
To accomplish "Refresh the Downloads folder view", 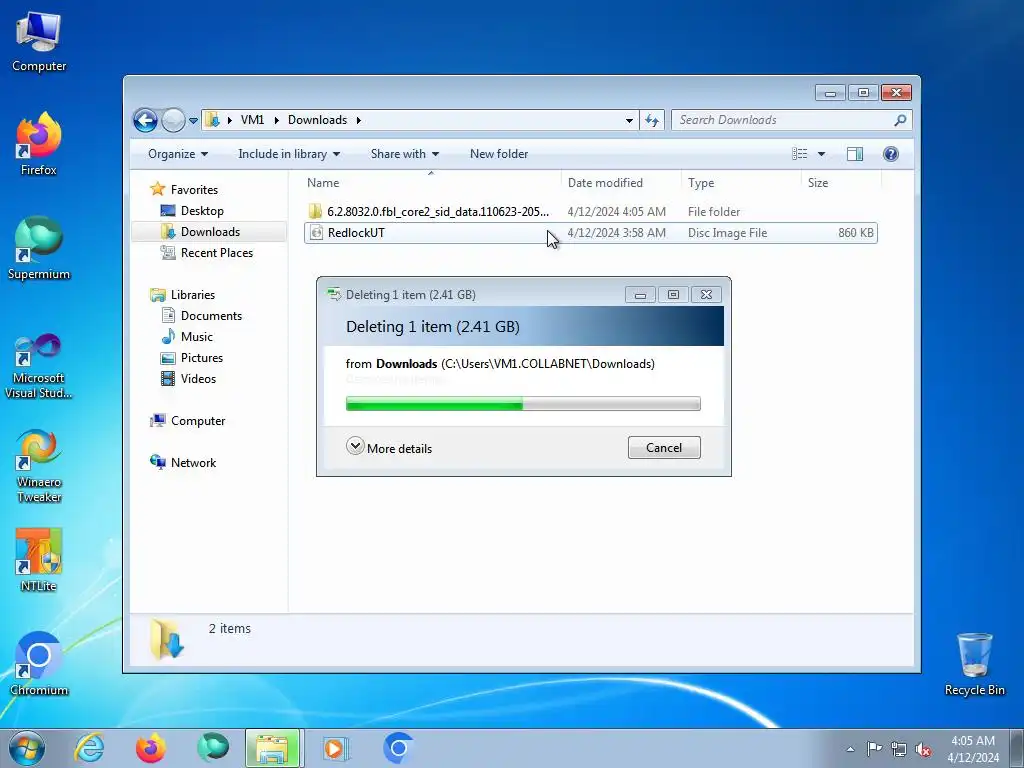I will coord(652,120).
